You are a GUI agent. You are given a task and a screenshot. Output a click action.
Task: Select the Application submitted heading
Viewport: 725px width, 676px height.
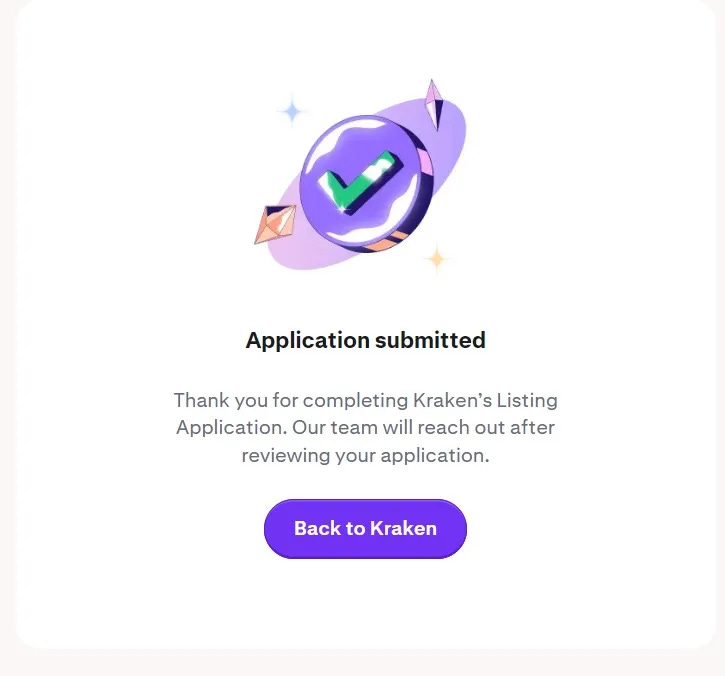(x=365, y=340)
